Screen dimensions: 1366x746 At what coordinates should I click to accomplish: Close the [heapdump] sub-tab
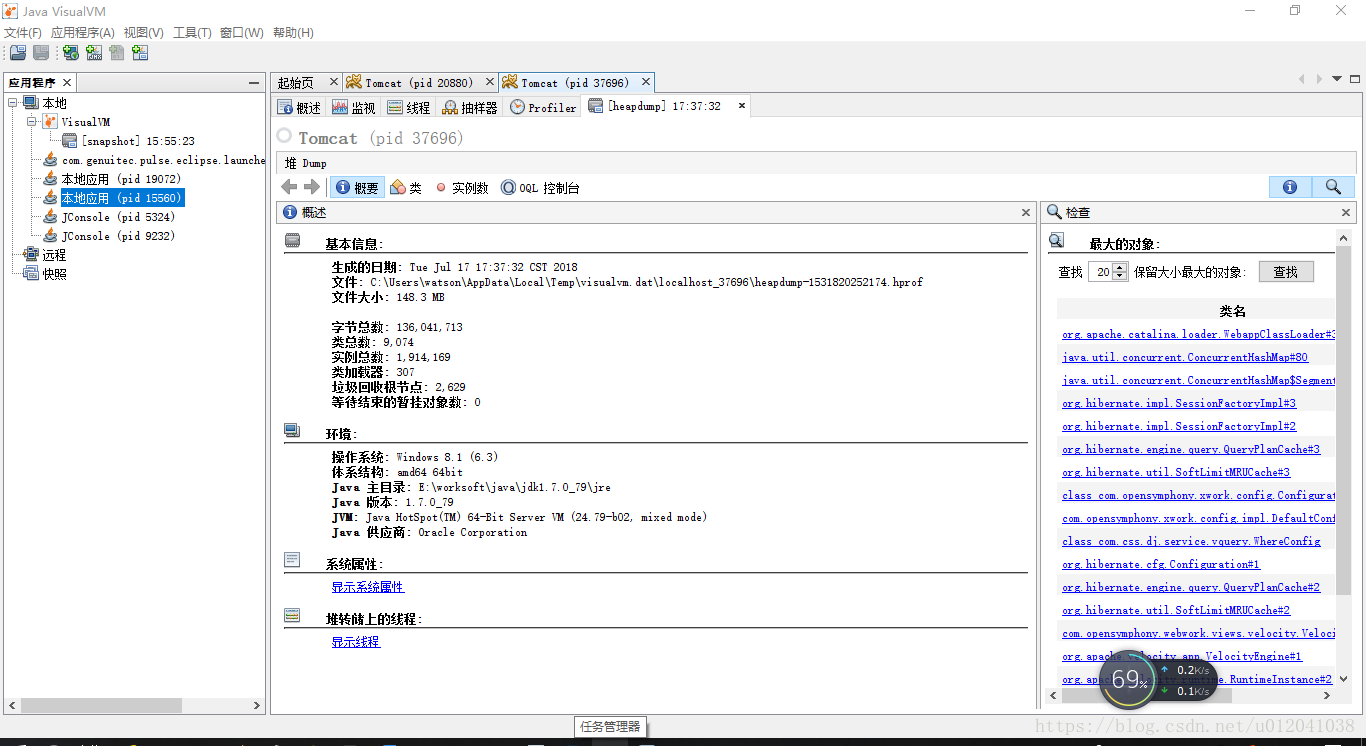coord(742,105)
